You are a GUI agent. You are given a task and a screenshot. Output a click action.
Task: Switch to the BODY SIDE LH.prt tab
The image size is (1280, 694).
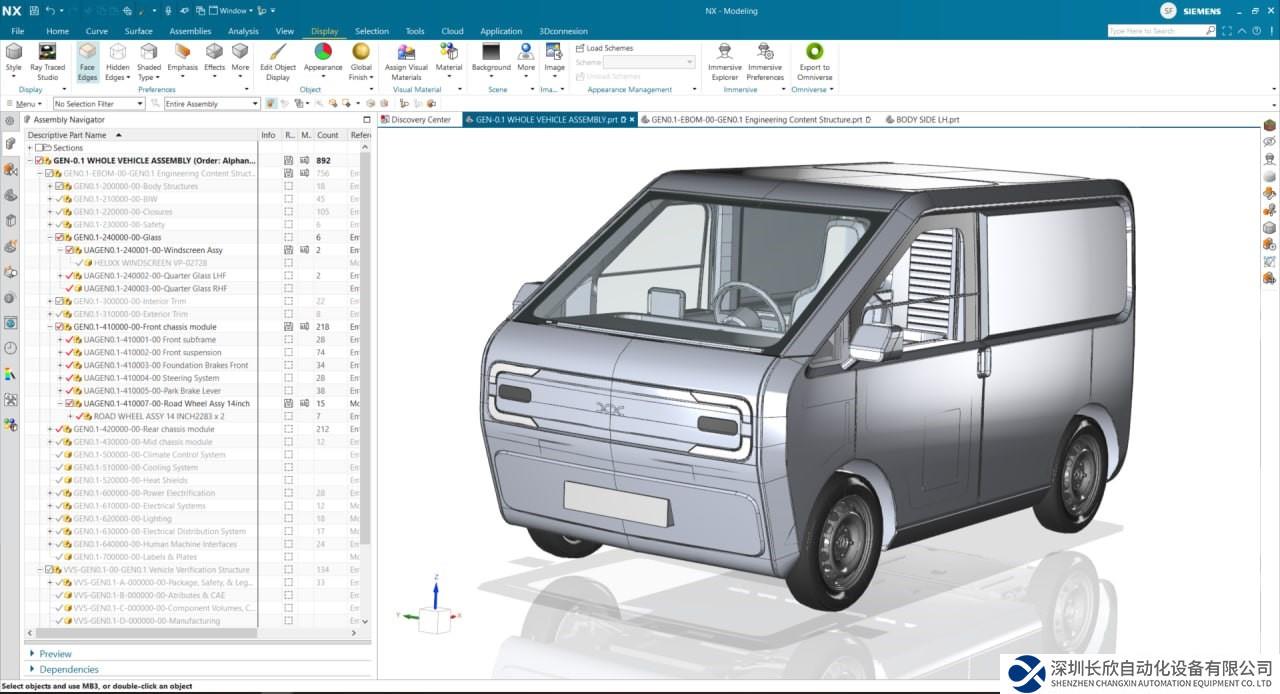[926, 120]
